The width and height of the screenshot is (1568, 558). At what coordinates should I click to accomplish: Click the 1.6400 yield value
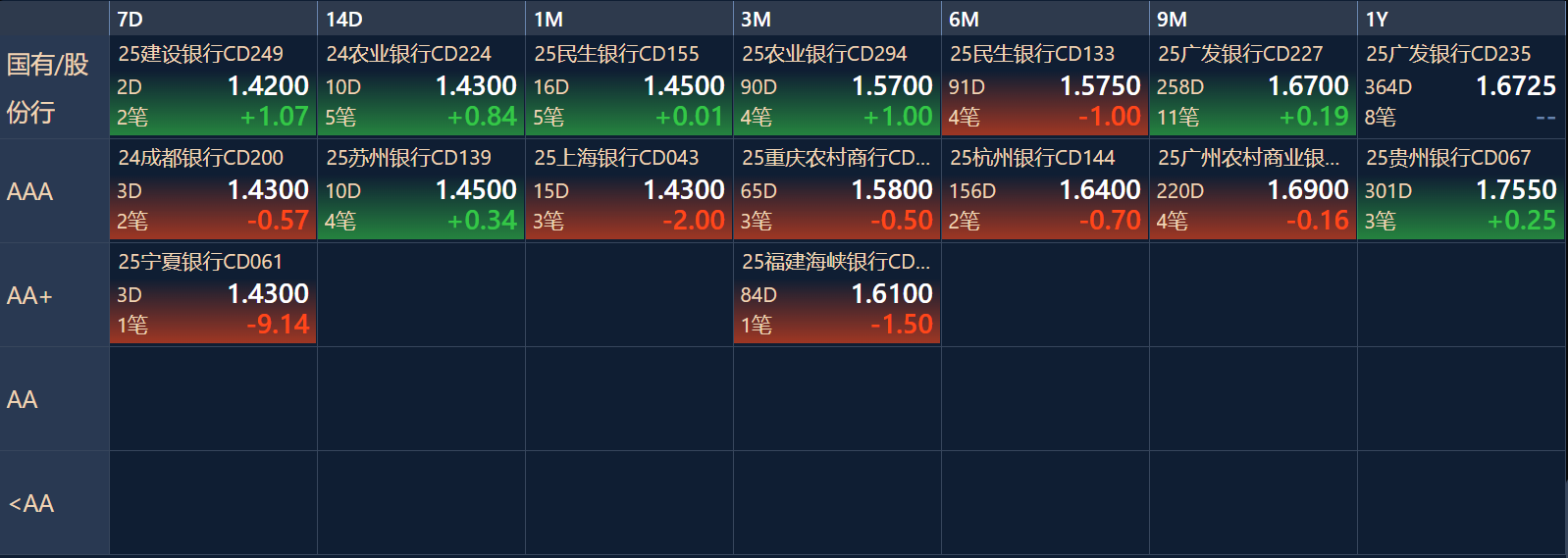tap(1100, 190)
